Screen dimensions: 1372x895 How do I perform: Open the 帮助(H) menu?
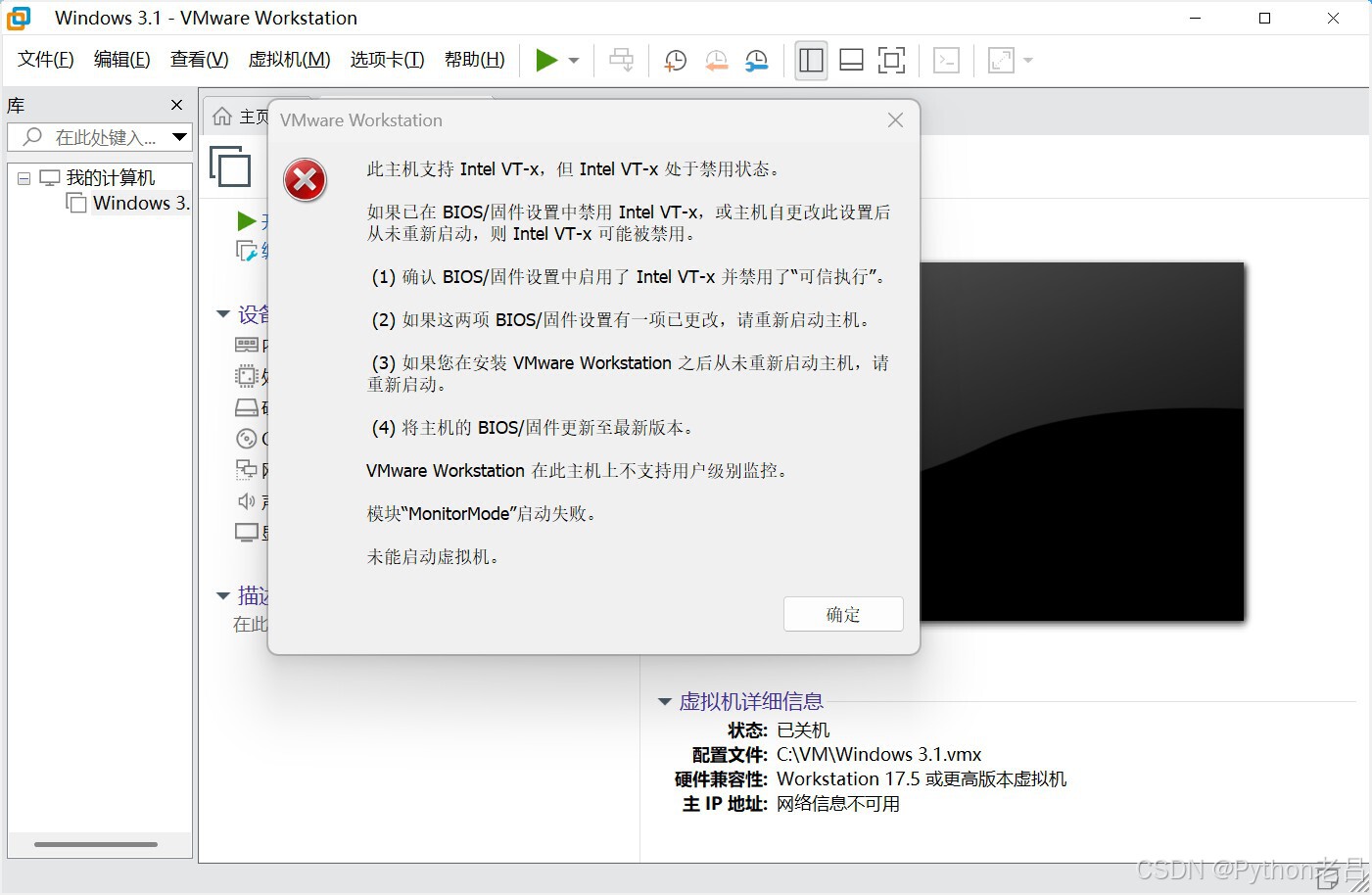pyautogui.click(x=475, y=60)
